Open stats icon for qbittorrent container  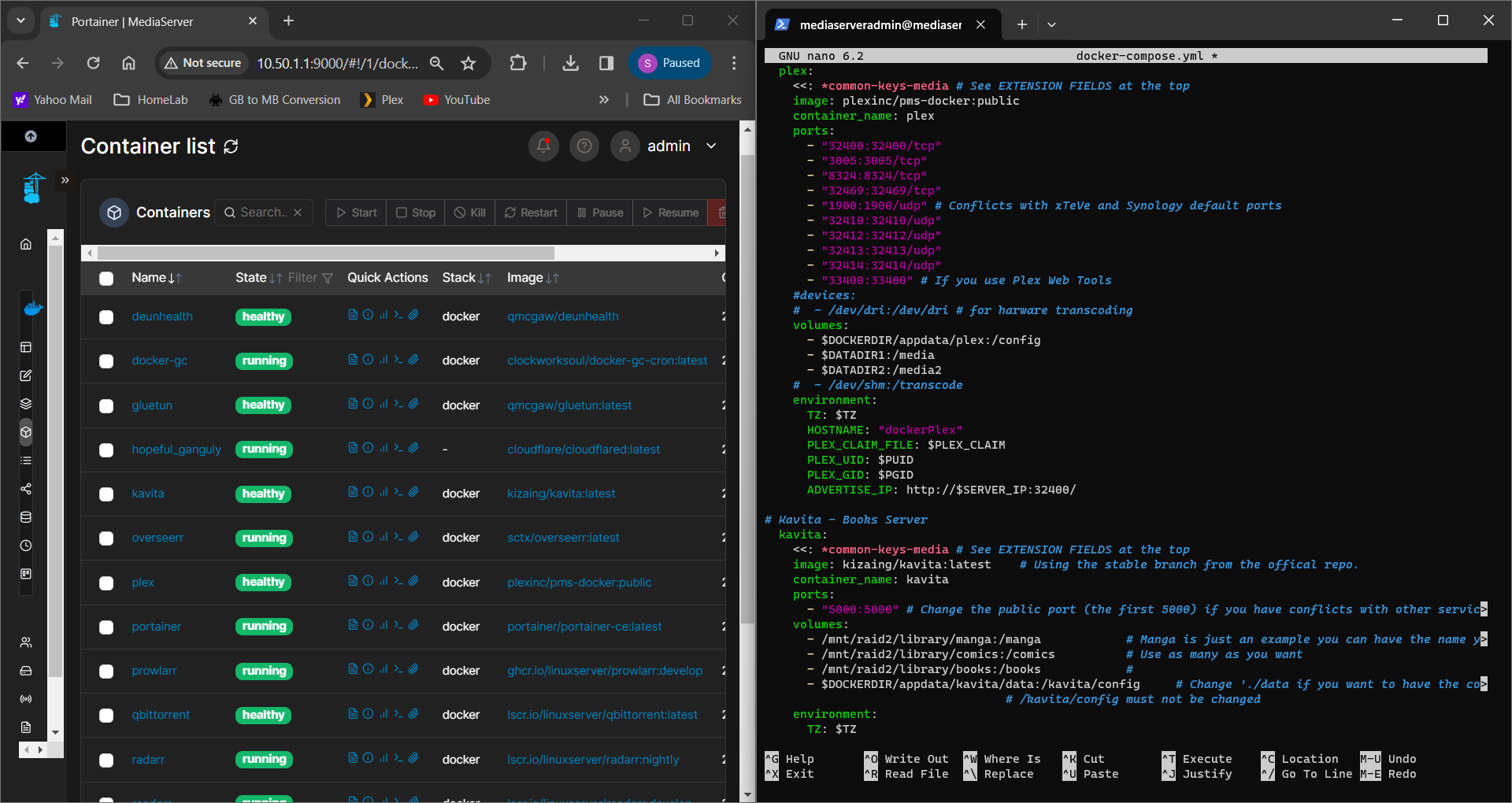coord(384,713)
